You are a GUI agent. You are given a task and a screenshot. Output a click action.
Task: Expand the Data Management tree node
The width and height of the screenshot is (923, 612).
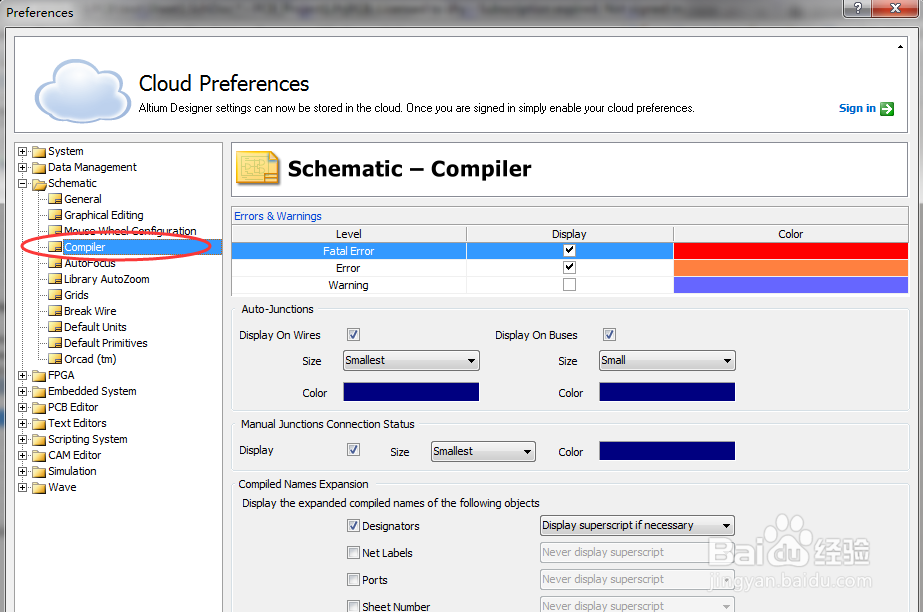(x=22, y=168)
